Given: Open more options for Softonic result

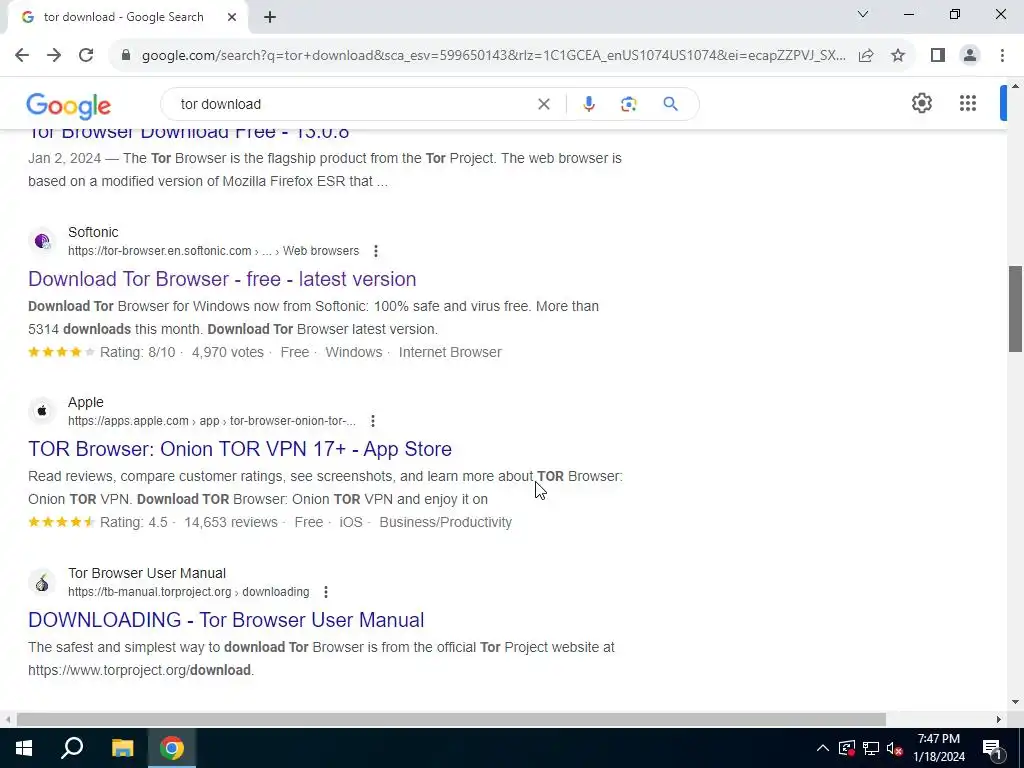Looking at the screenshot, I should point(376,251).
